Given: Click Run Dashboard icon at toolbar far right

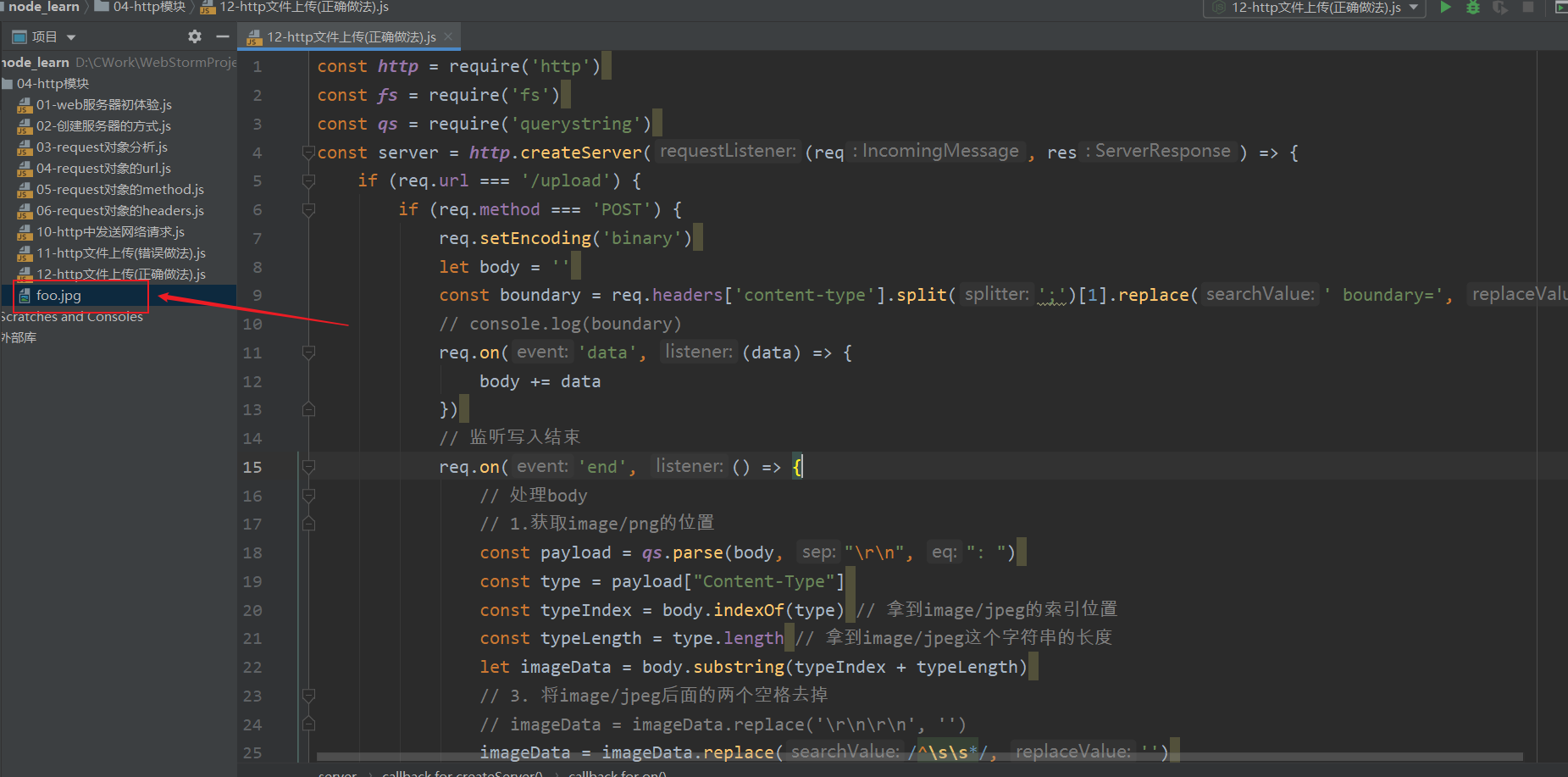Looking at the screenshot, I should pyautogui.click(x=1560, y=8).
